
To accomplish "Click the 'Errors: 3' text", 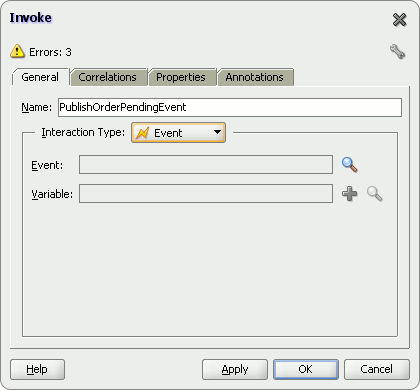I will 50,52.
